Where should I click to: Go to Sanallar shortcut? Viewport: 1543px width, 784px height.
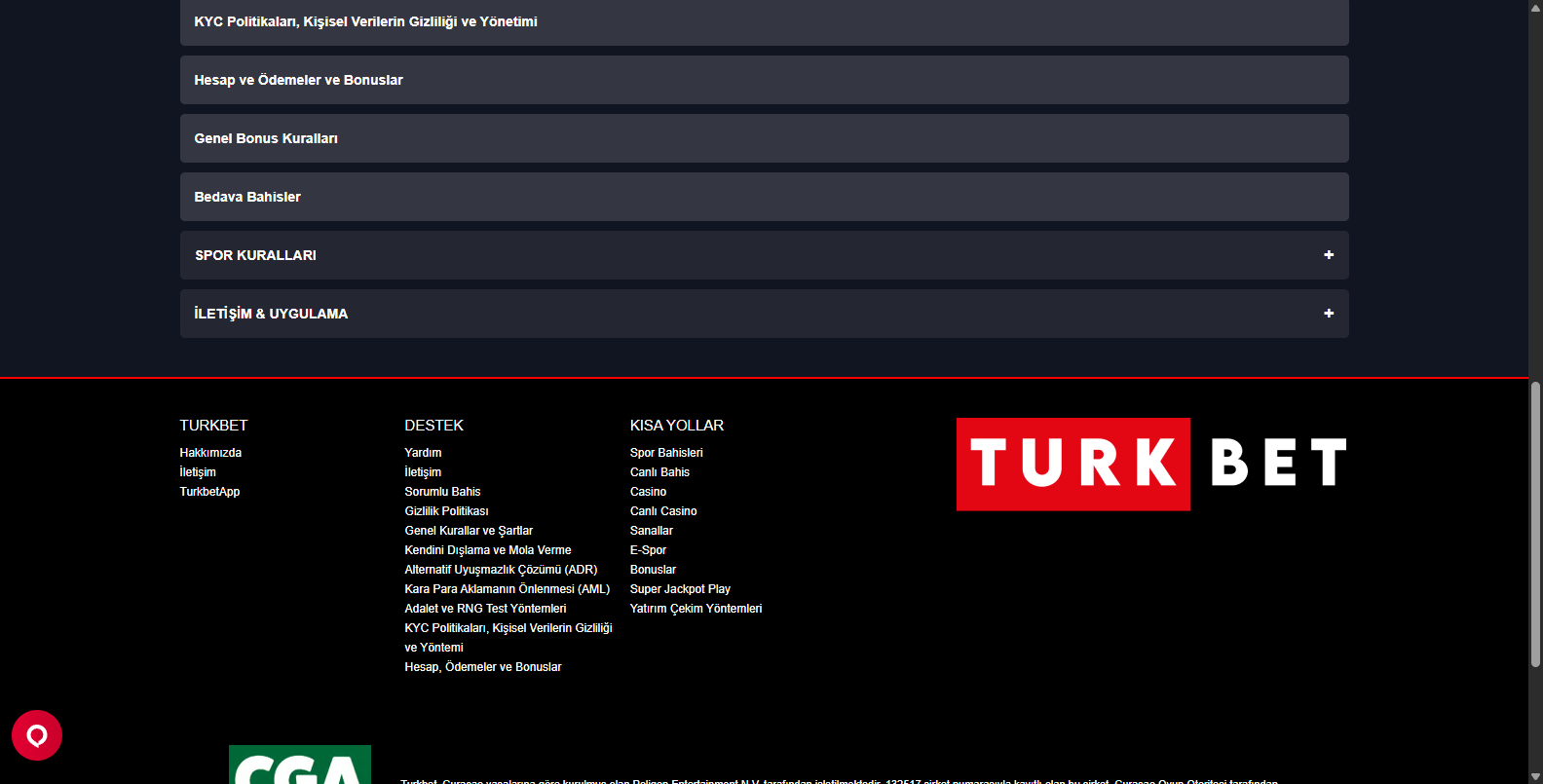click(x=651, y=531)
